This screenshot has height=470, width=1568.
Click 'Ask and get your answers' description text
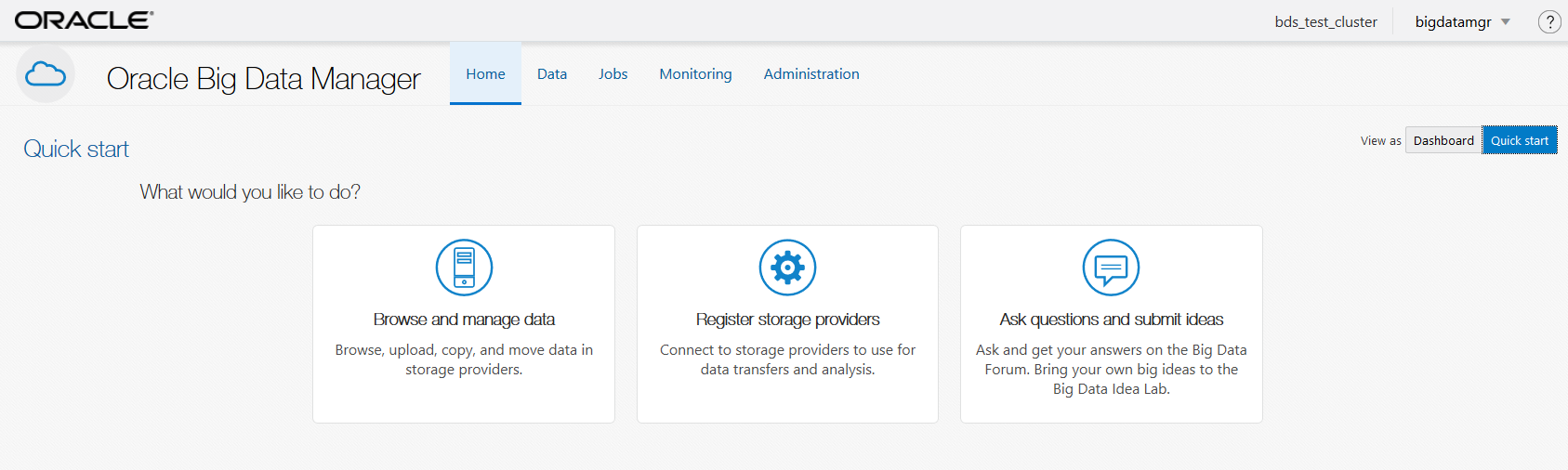(x=1112, y=370)
